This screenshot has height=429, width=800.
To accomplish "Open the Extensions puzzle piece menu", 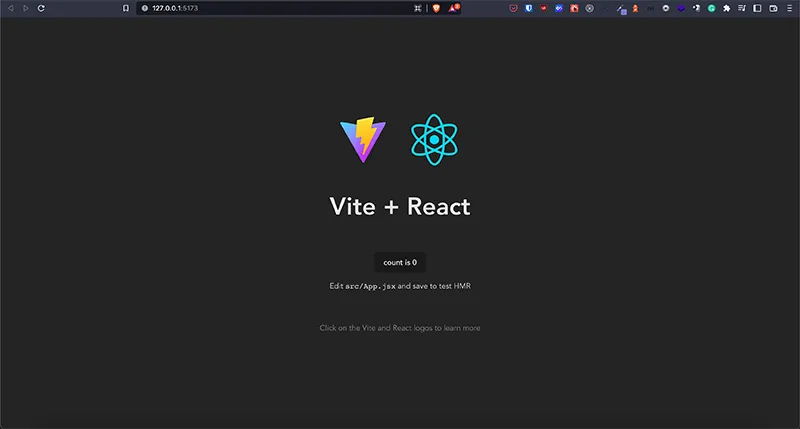I will tap(727, 8).
